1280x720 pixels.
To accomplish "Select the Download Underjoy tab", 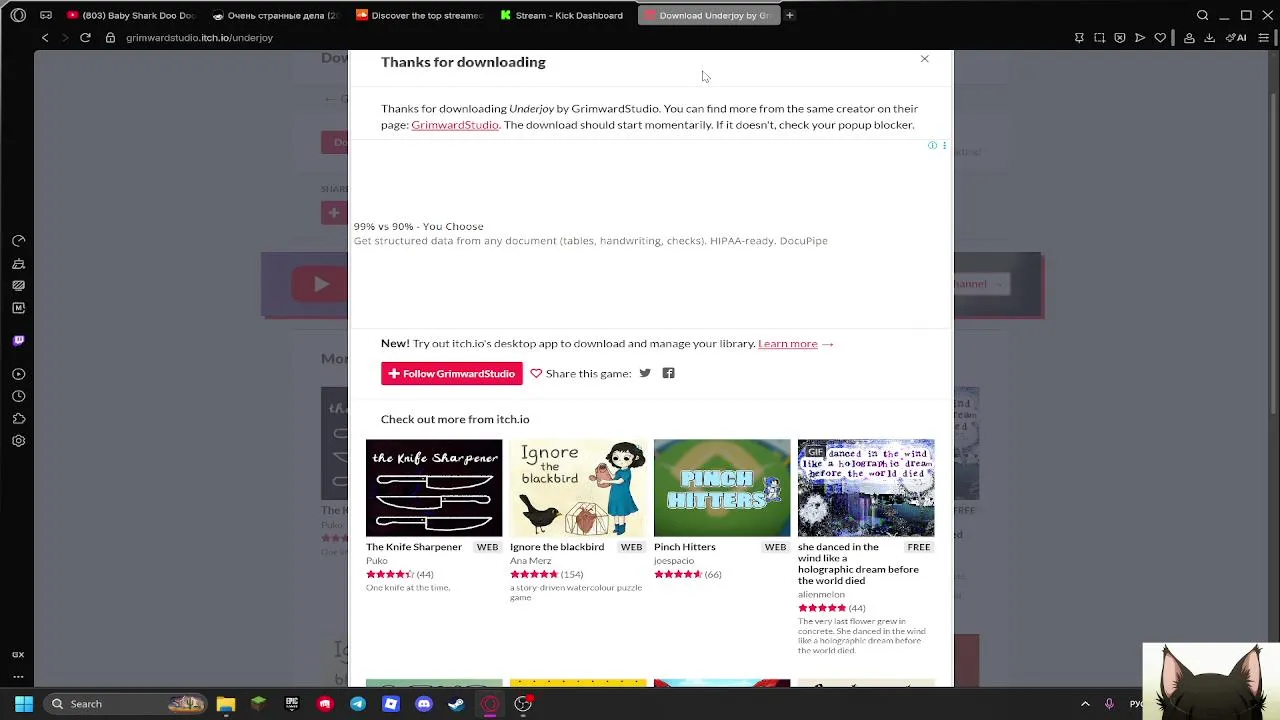I will point(708,15).
